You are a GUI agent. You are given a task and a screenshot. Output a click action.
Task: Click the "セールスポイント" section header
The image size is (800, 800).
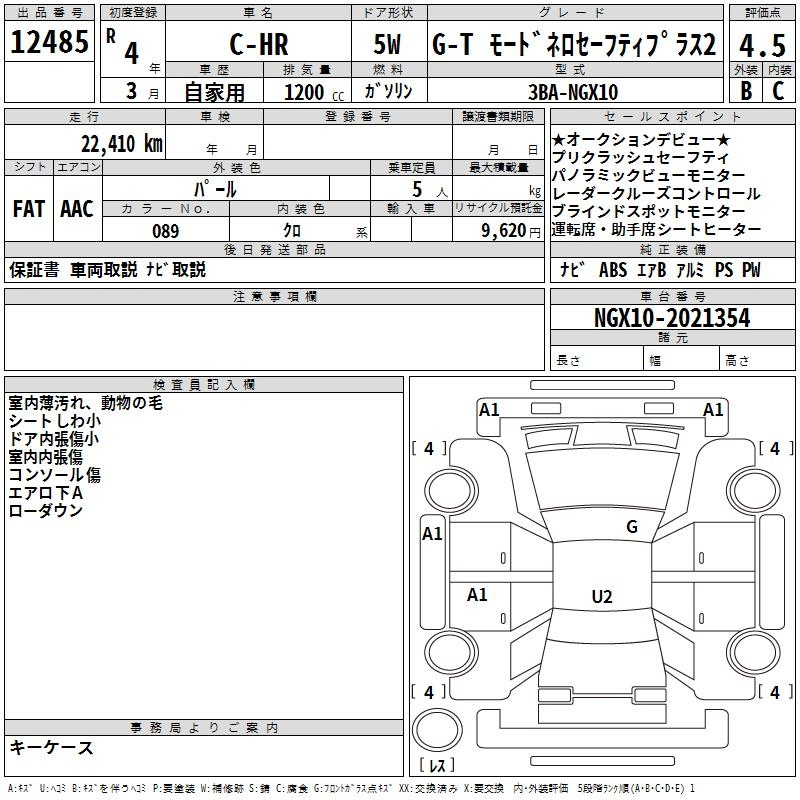pos(672,117)
